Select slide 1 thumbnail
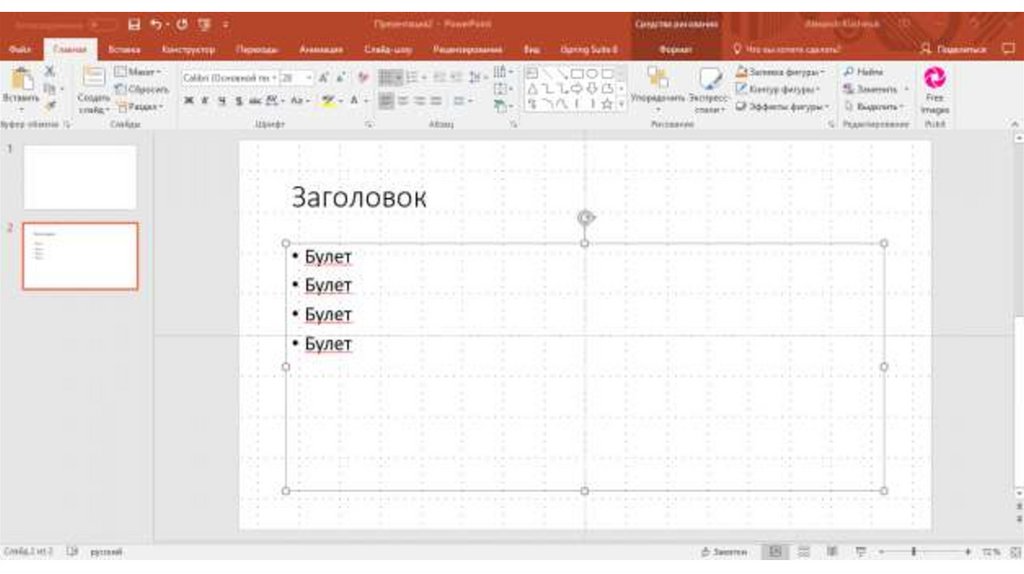This screenshot has height=574, width=1024. tap(80, 177)
